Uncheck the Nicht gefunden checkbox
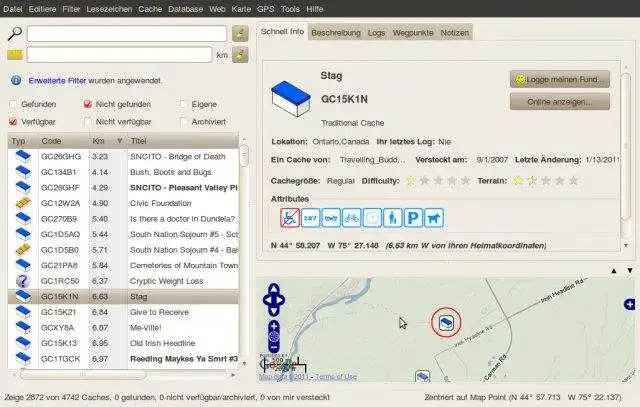640x407 pixels. (x=87, y=104)
